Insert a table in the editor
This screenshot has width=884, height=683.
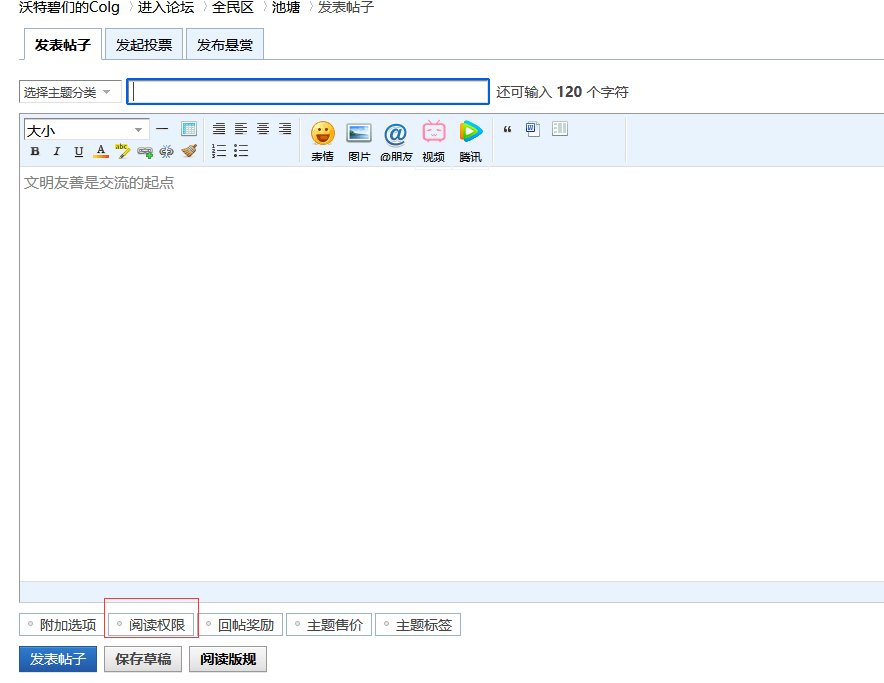coord(189,129)
